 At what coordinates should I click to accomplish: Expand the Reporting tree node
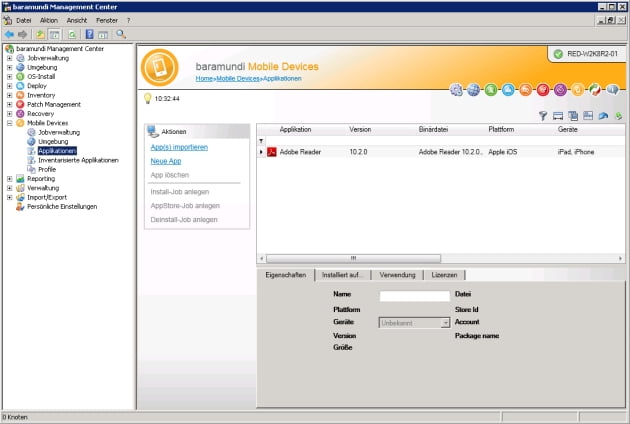[9, 179]
